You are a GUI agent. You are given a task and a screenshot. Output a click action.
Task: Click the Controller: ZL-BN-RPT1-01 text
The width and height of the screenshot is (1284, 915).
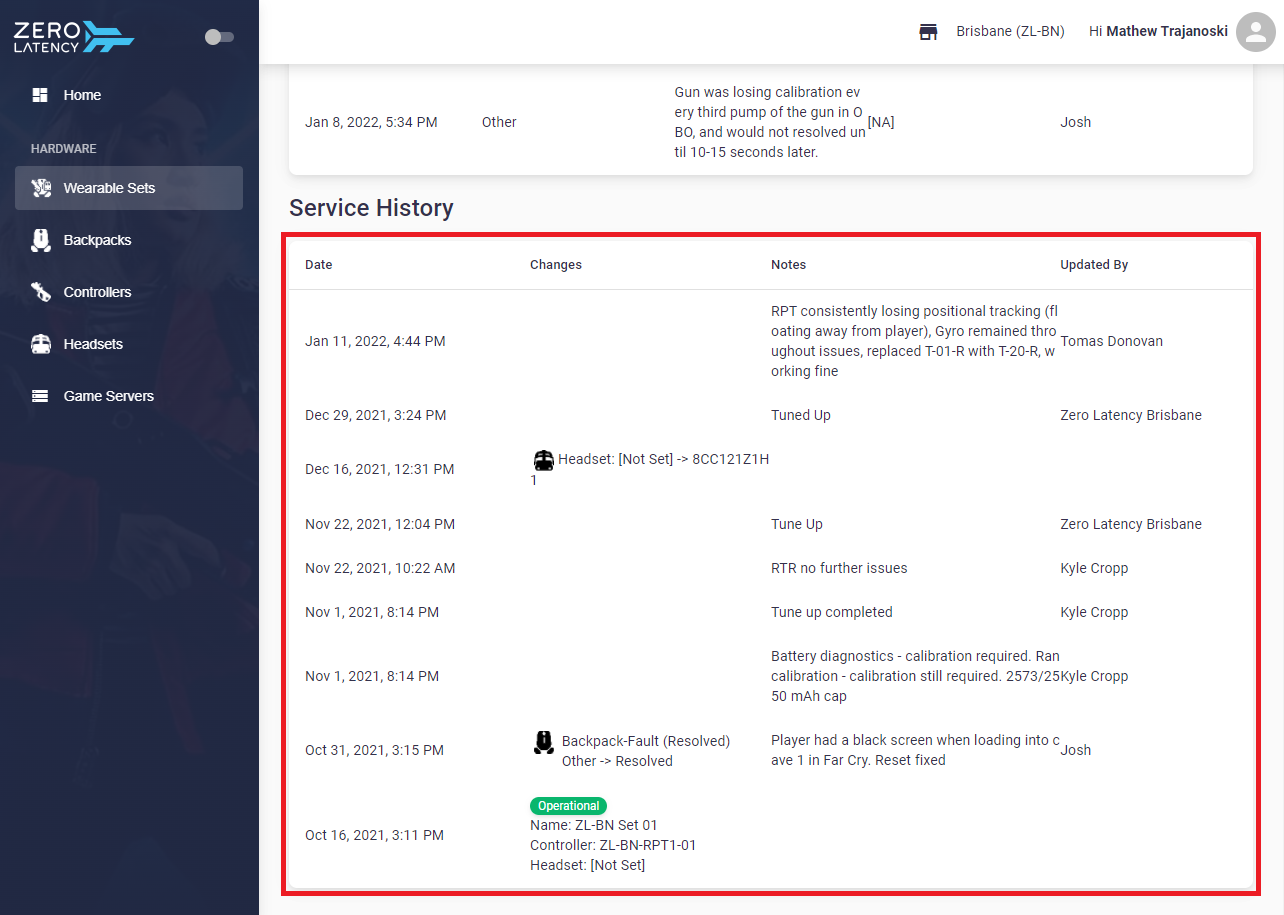(x=613, y=845)
